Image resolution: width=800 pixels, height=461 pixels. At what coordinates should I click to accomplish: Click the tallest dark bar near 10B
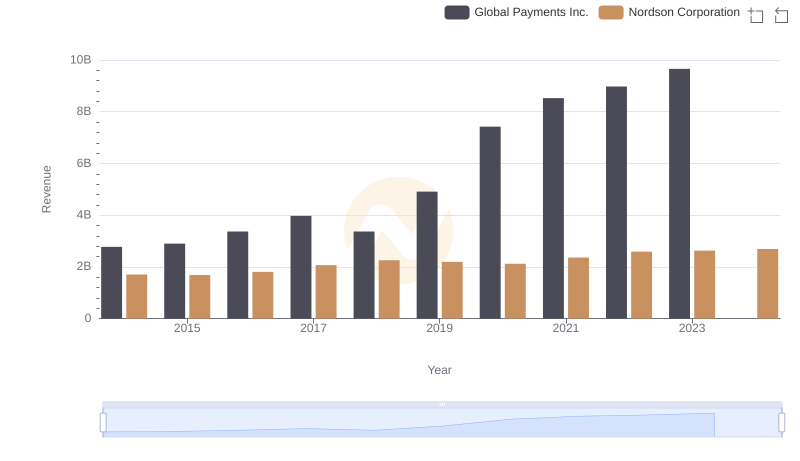click(679, 193)
